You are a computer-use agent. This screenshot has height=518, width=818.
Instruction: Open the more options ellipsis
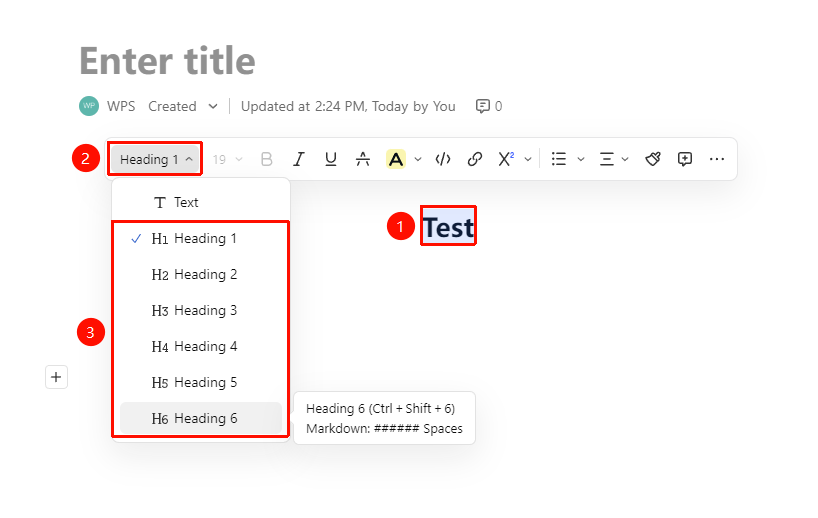(717, 159)
